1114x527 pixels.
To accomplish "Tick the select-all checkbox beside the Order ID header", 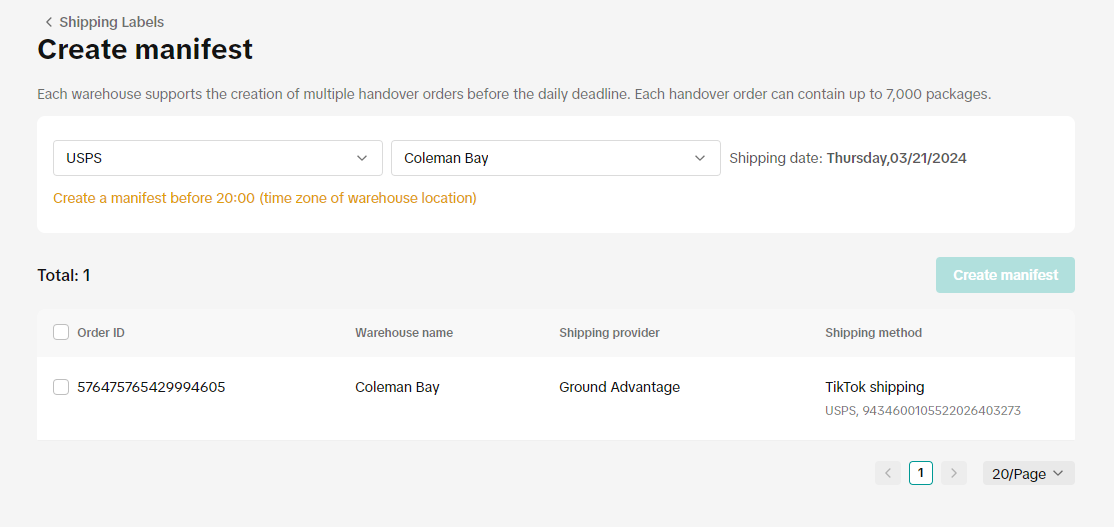I will tap(61, 333).
